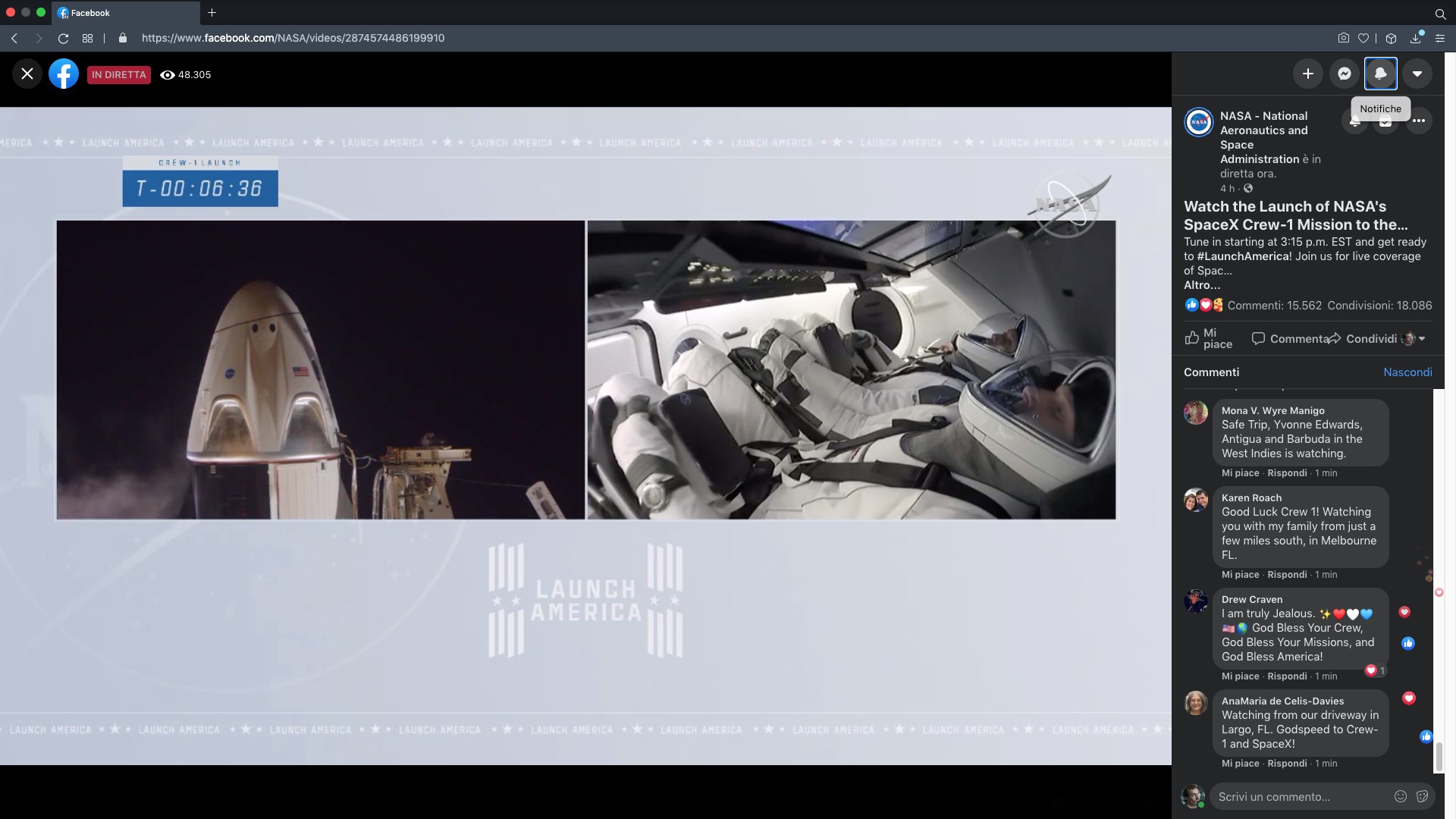This screenshot has width=1456, height=819.
Task: Take a snapshot with camera icon
Action: pyautogui.click(x=1343, y=38)
